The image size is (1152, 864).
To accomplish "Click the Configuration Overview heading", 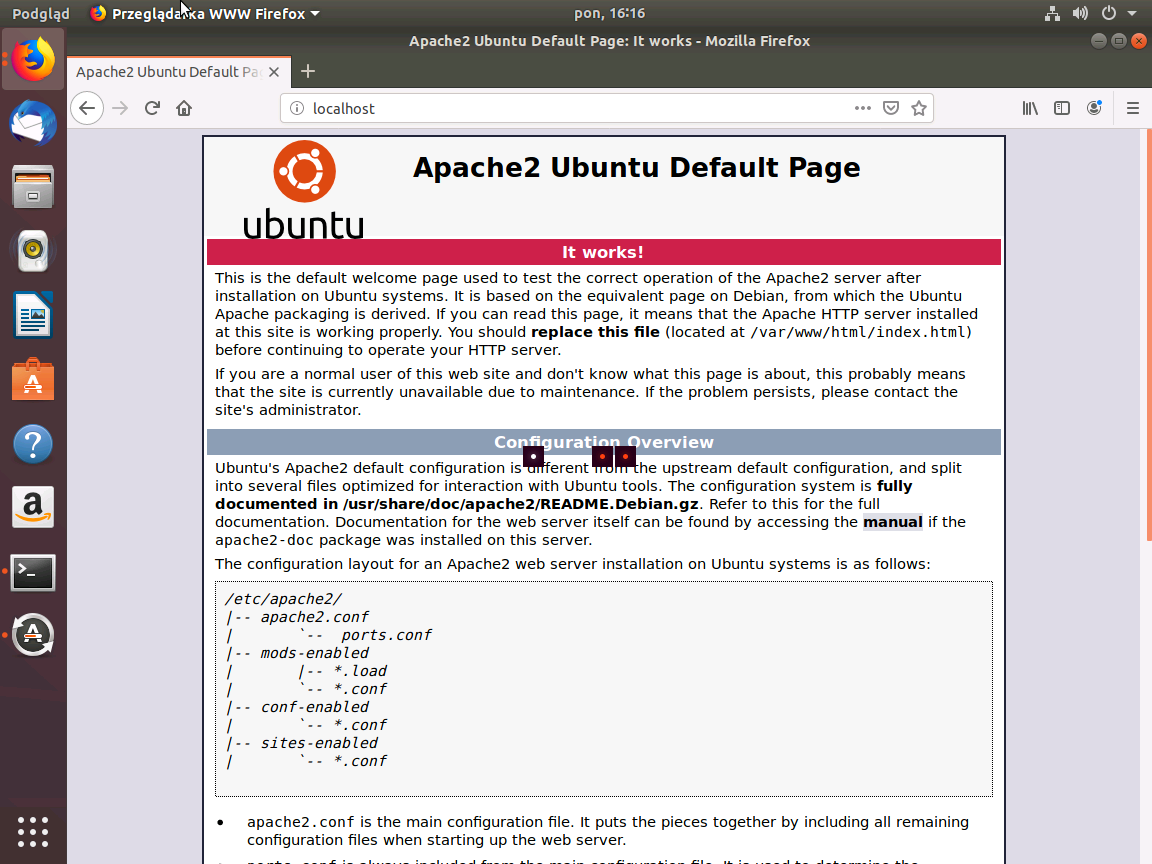I will (x=603, y=442).
